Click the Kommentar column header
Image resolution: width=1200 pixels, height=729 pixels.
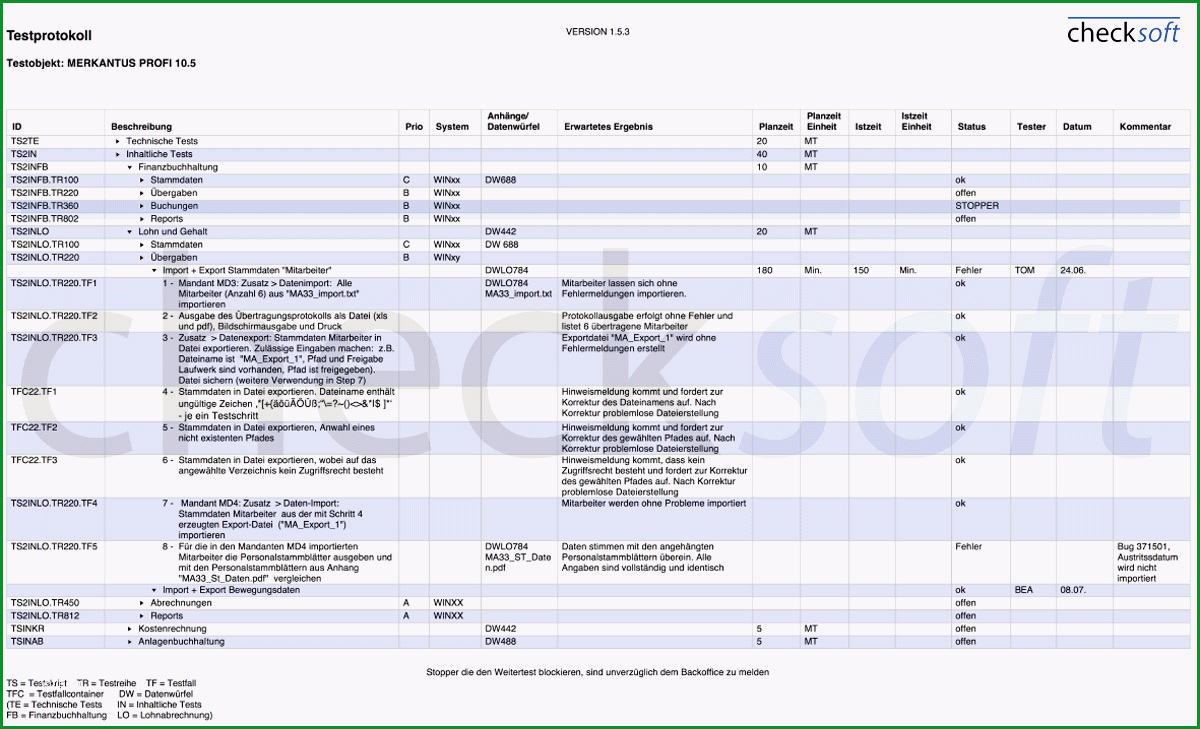coord(1145,127)
